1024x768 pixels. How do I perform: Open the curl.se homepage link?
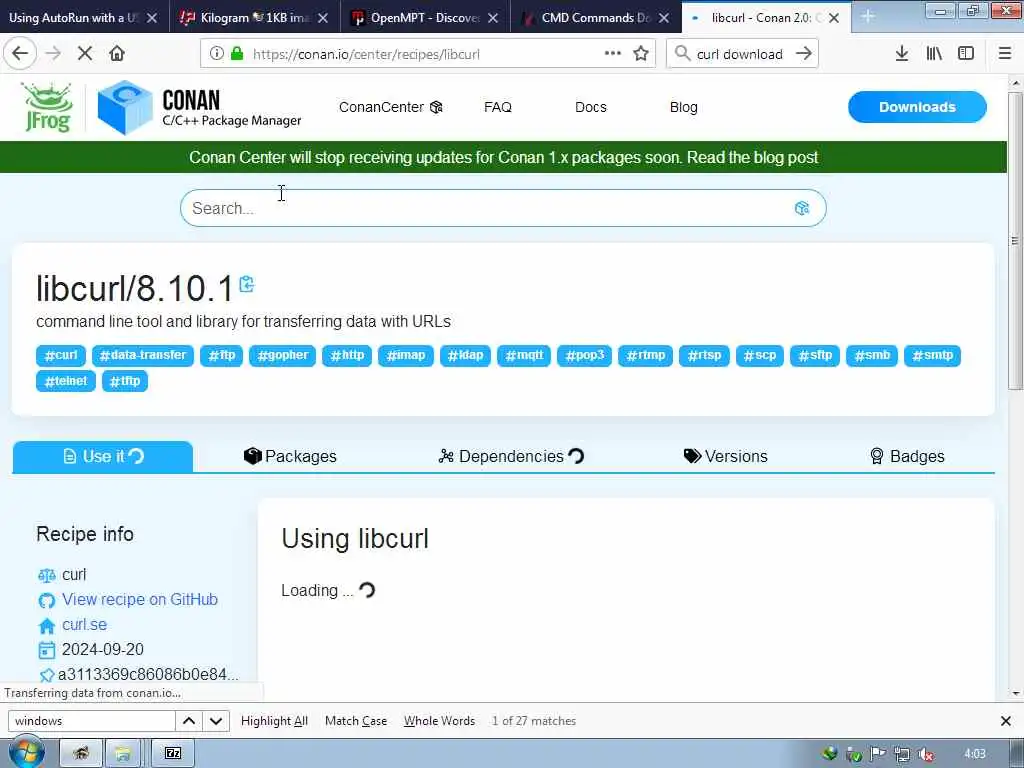[x=84, y=624]
